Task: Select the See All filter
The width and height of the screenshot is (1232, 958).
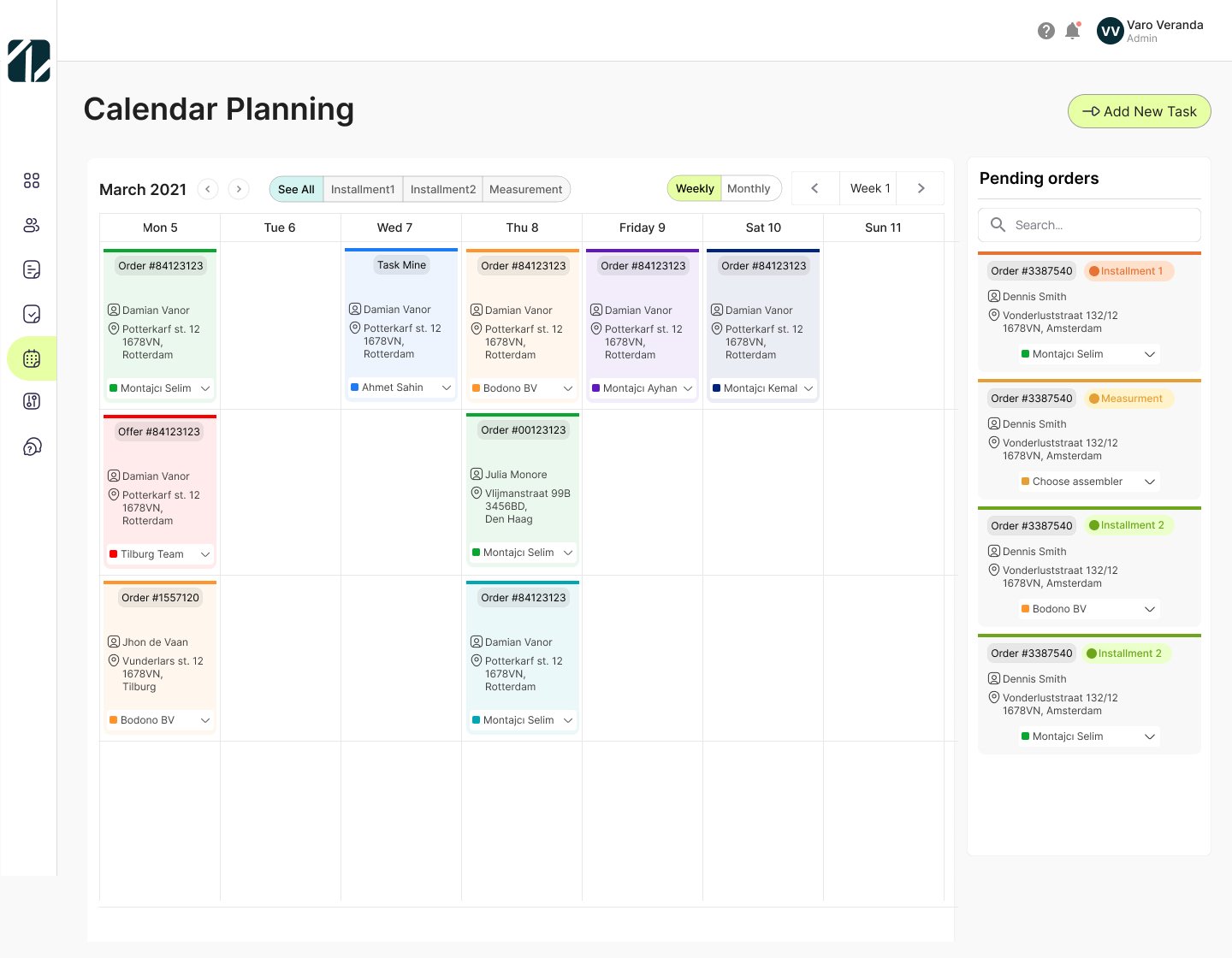Action: (296, 189)
